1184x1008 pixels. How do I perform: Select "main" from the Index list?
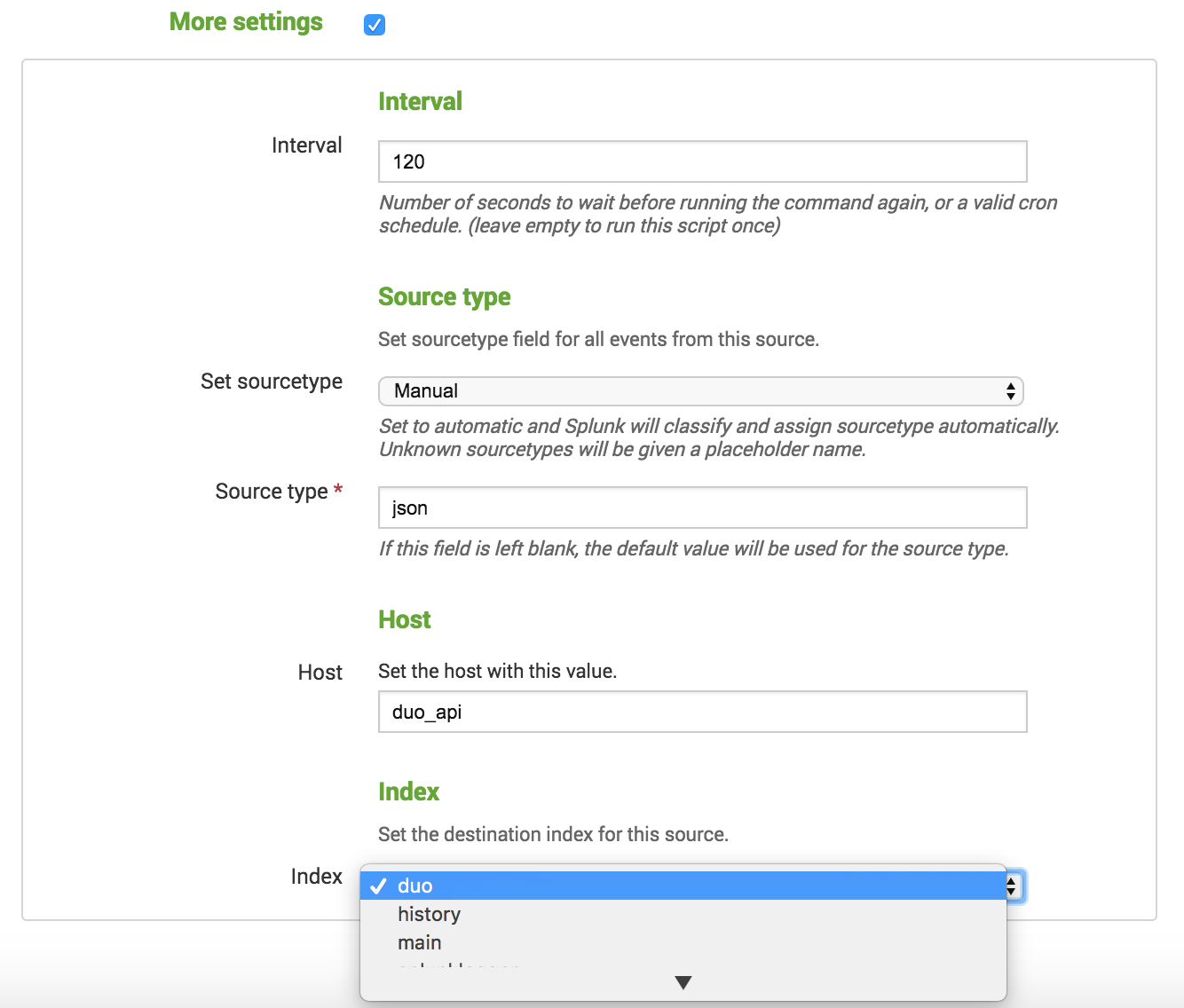tap(419, 942)
